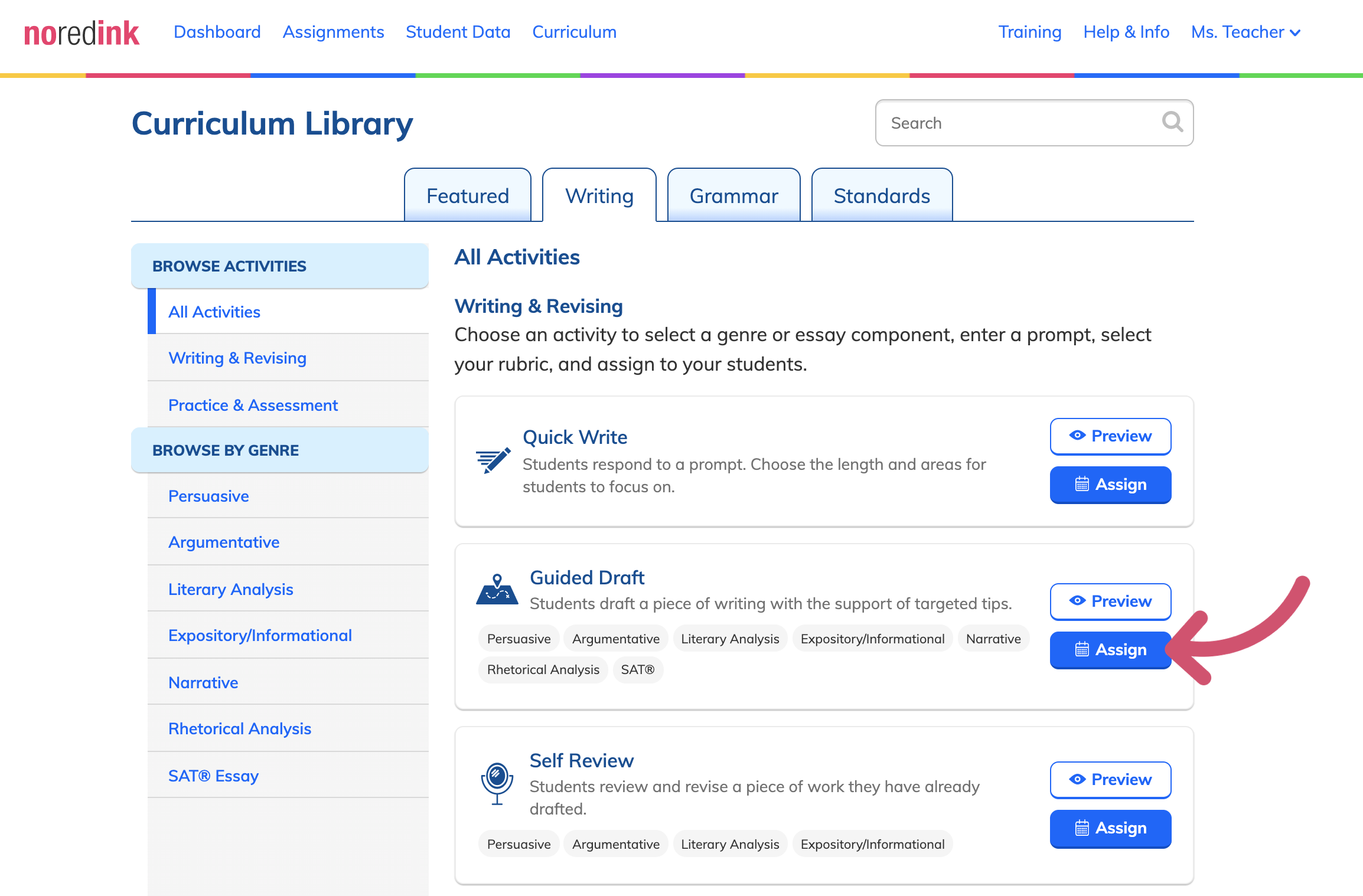
Task: Browse Writing & Revising in sidebar
Action: [x=288, y=358]
